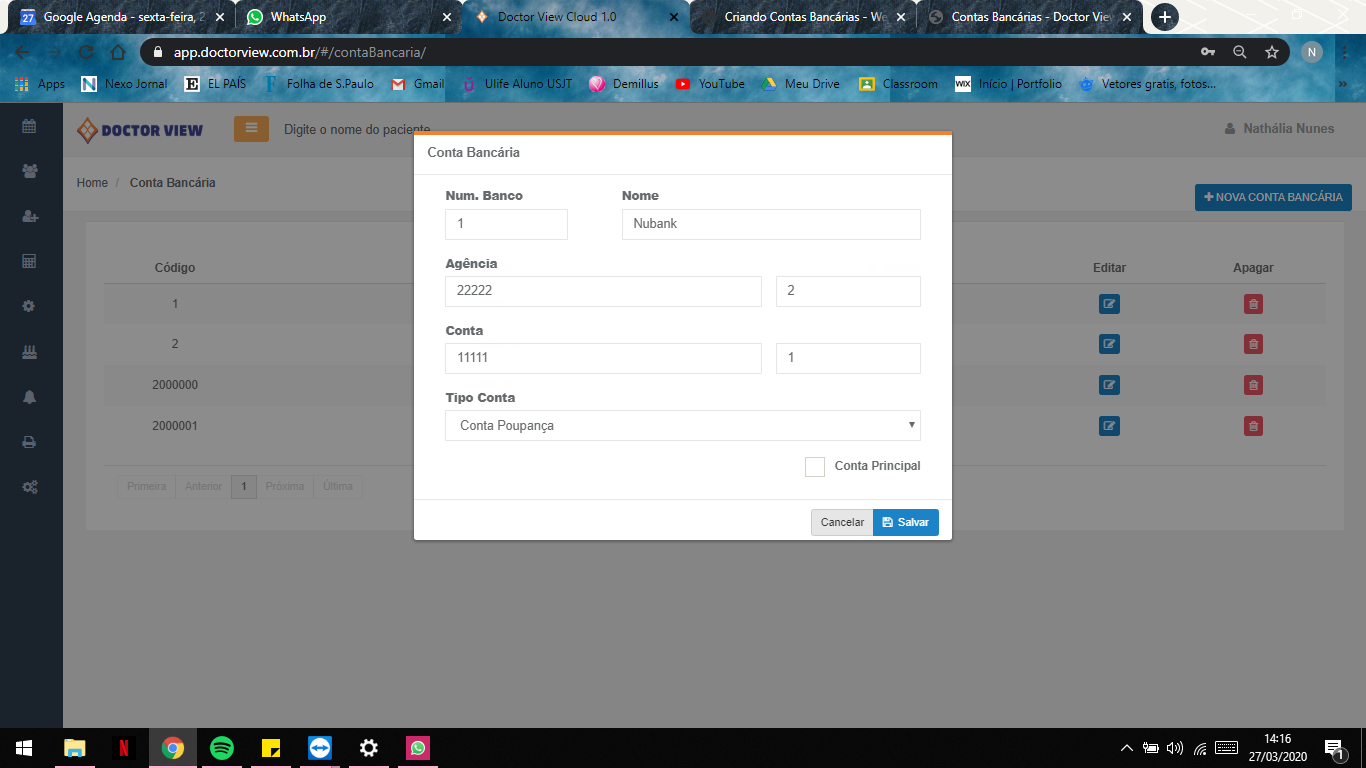Open the calendar icon in left sidebar
The width and height of the screenshot is (1366, 768).
pos(29,126)
